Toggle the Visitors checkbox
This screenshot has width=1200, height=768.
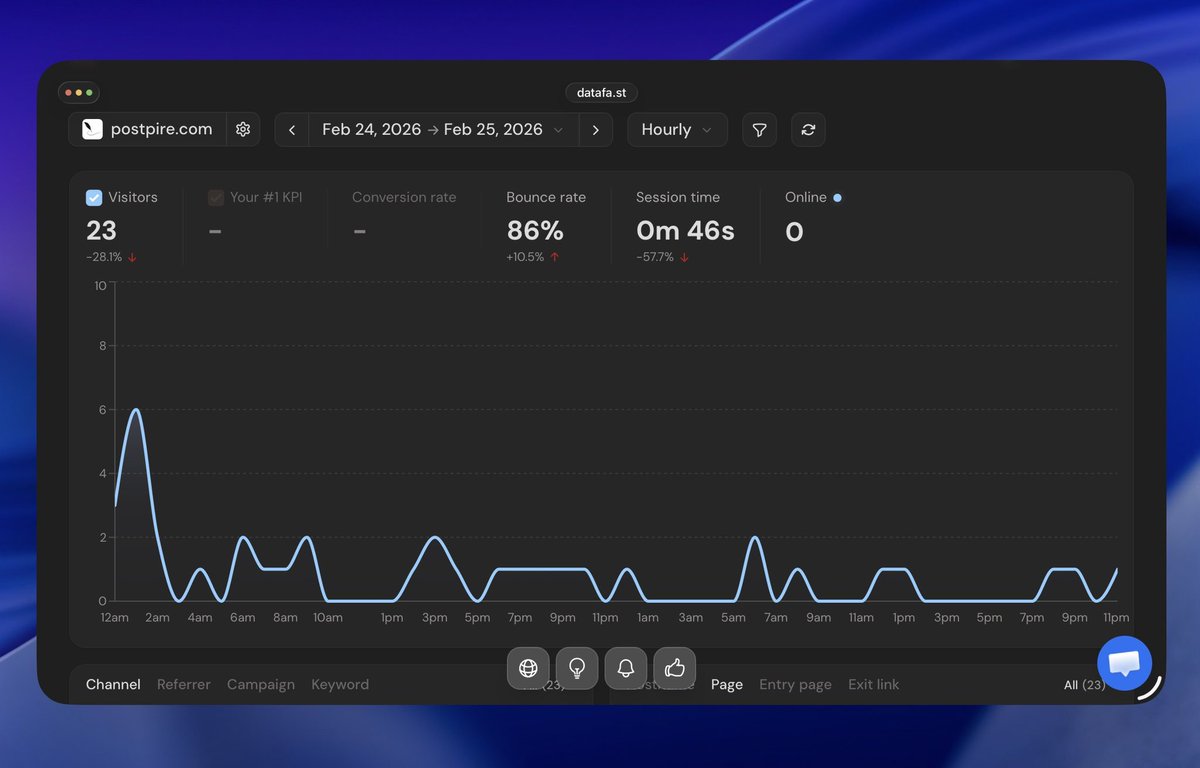[x=94, y=198]
